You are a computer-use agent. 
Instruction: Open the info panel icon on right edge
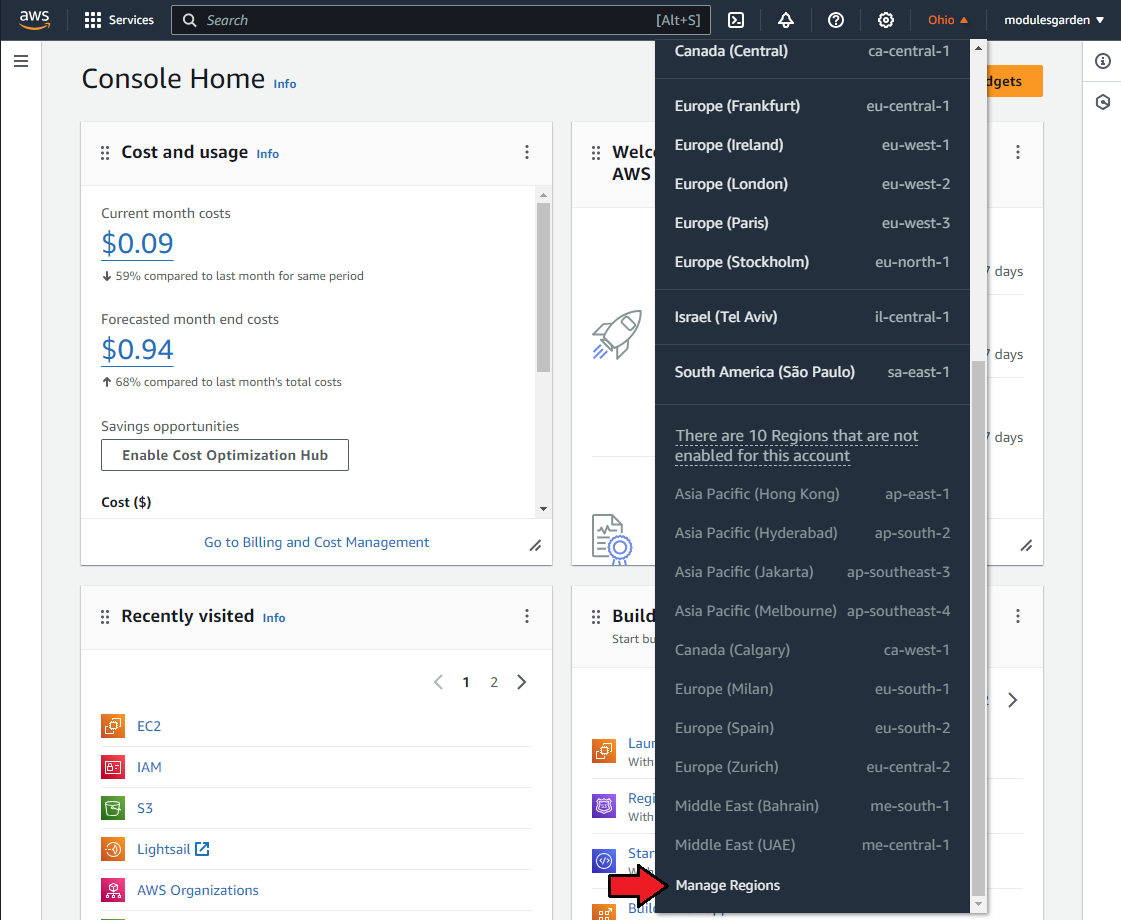pos(1102,61)
